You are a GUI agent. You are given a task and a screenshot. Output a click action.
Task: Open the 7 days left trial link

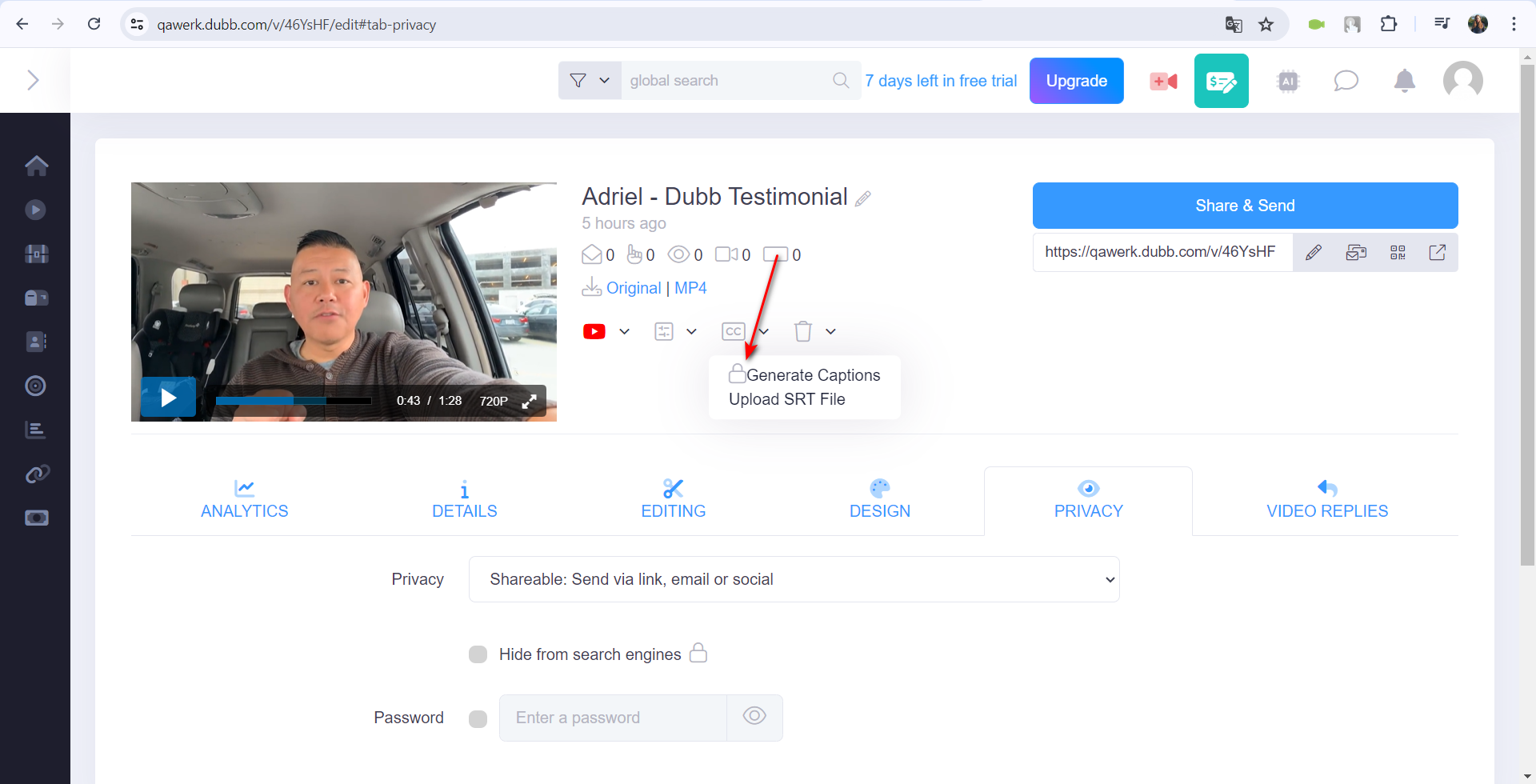pos(941,81)
